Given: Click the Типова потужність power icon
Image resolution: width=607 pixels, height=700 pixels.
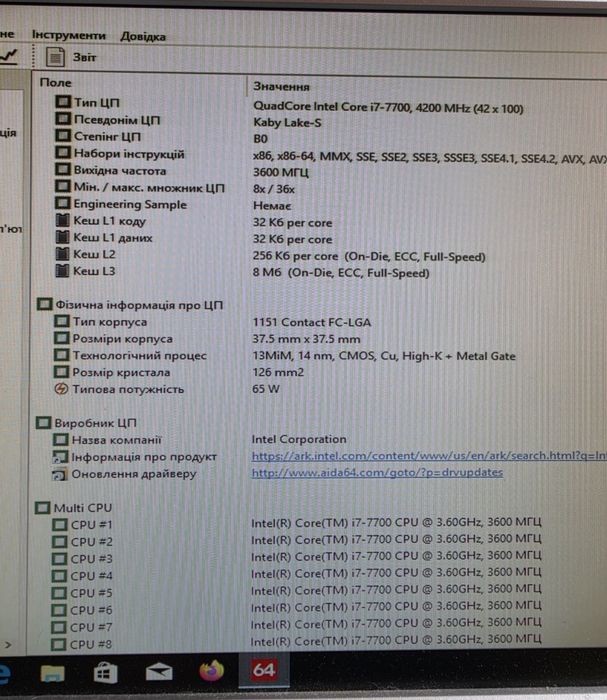Looking at the screenshot, I should pyautogui.click(x=61, y=389).
